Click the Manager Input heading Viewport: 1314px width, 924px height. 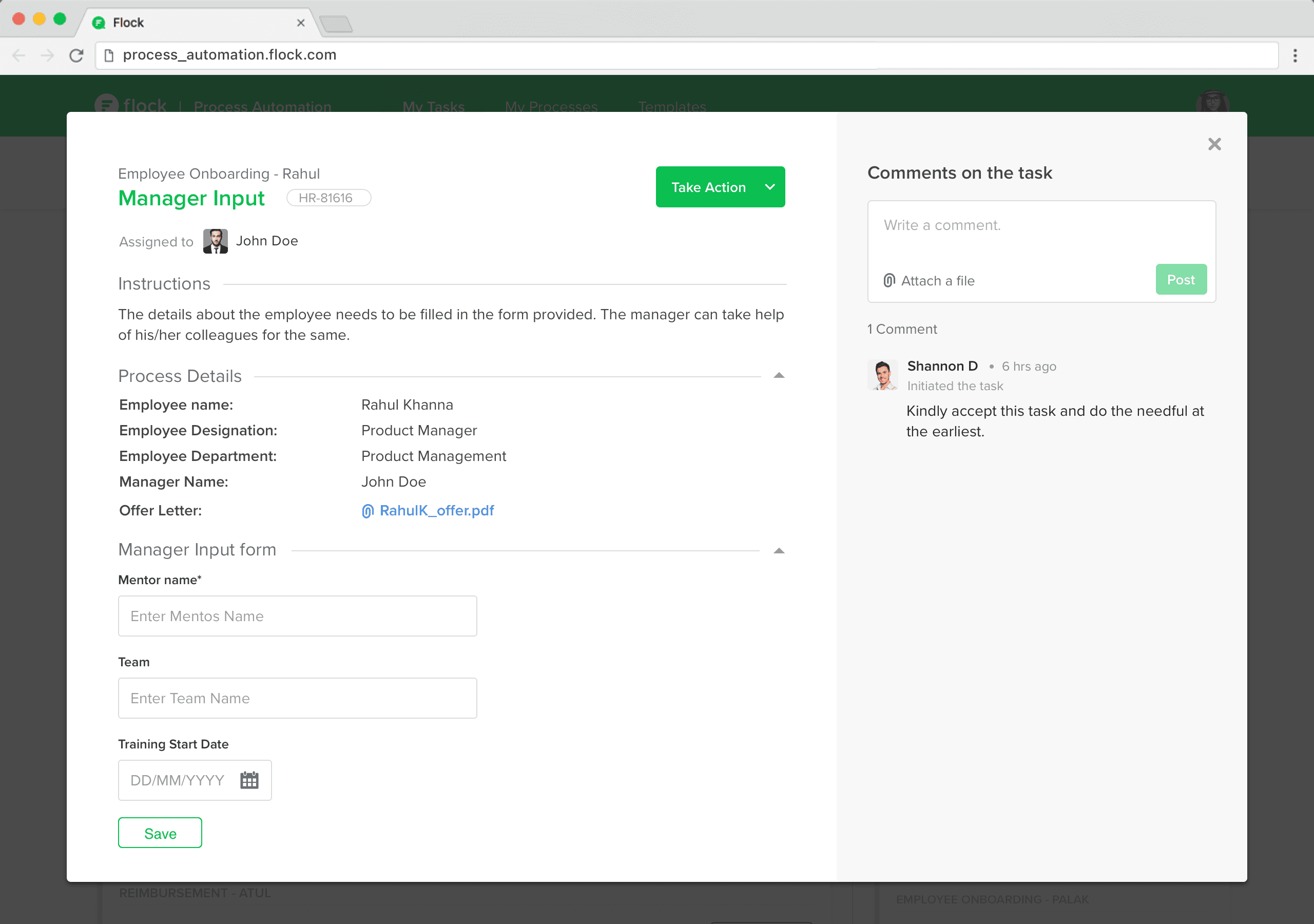[x=191, y=198]
